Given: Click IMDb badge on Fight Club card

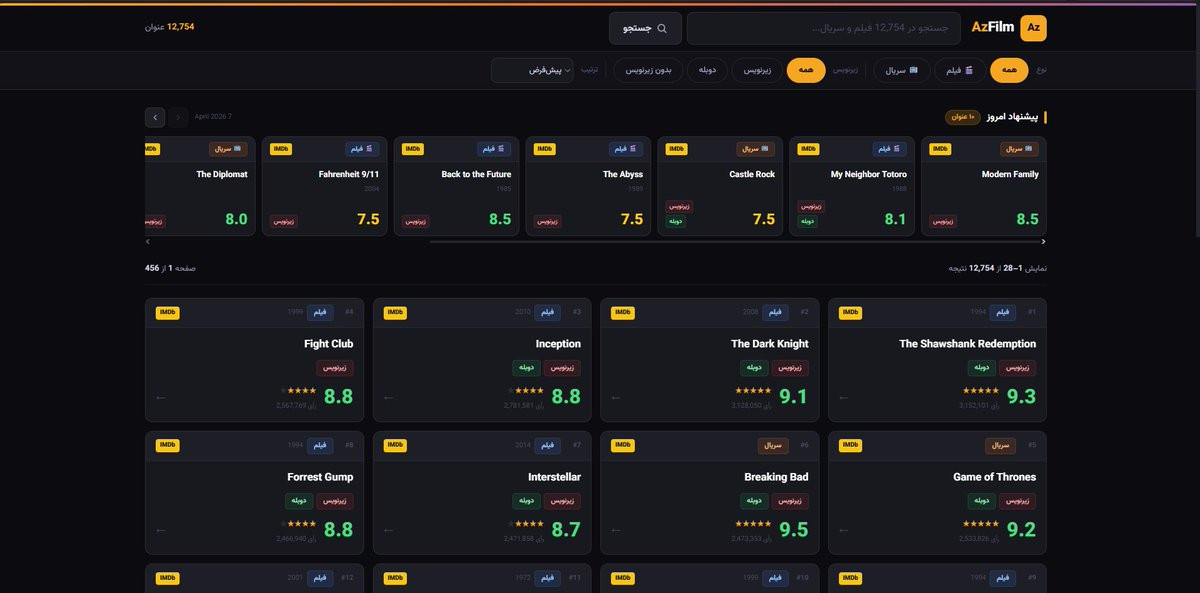Looking at the screenshot, I should pos(168,312).
